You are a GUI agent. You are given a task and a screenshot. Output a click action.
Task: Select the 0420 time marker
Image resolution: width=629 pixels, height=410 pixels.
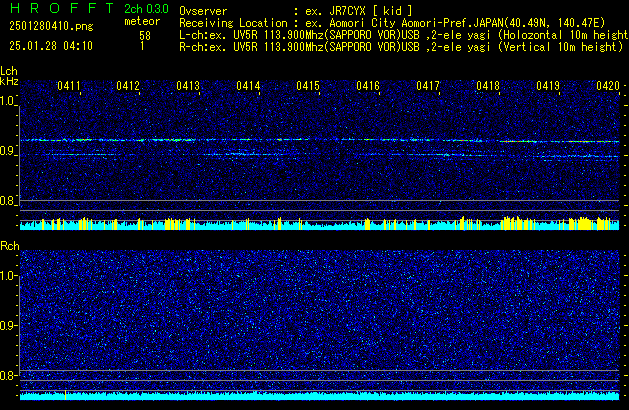tap(608, 86)
